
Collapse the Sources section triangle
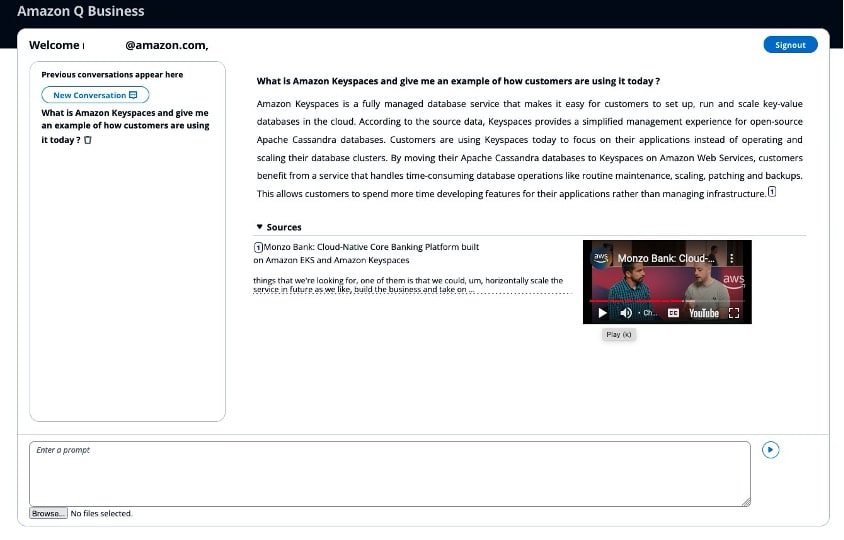259,227
